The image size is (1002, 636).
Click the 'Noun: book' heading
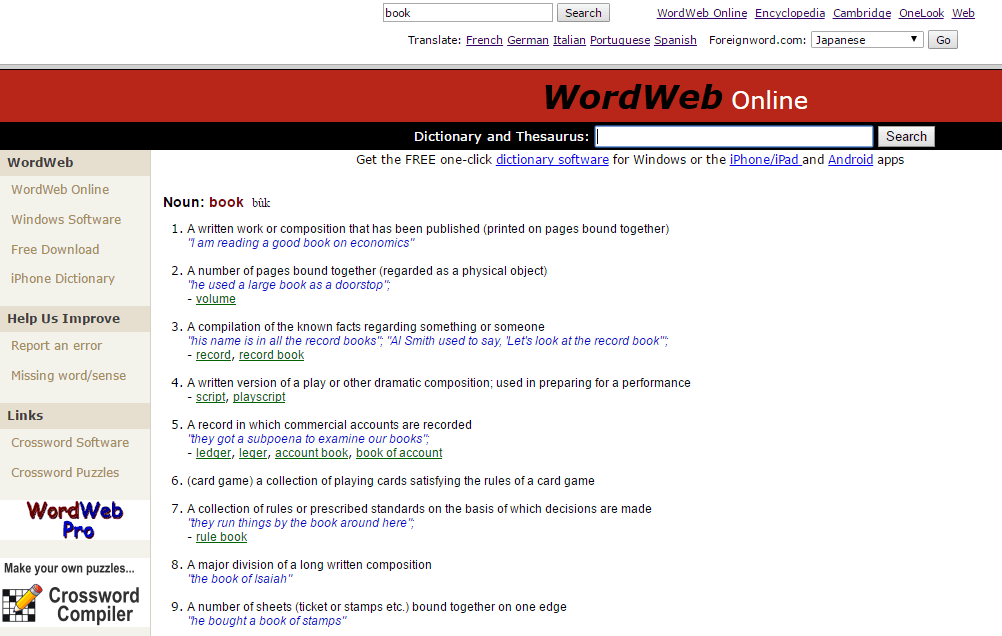point(203,203)
